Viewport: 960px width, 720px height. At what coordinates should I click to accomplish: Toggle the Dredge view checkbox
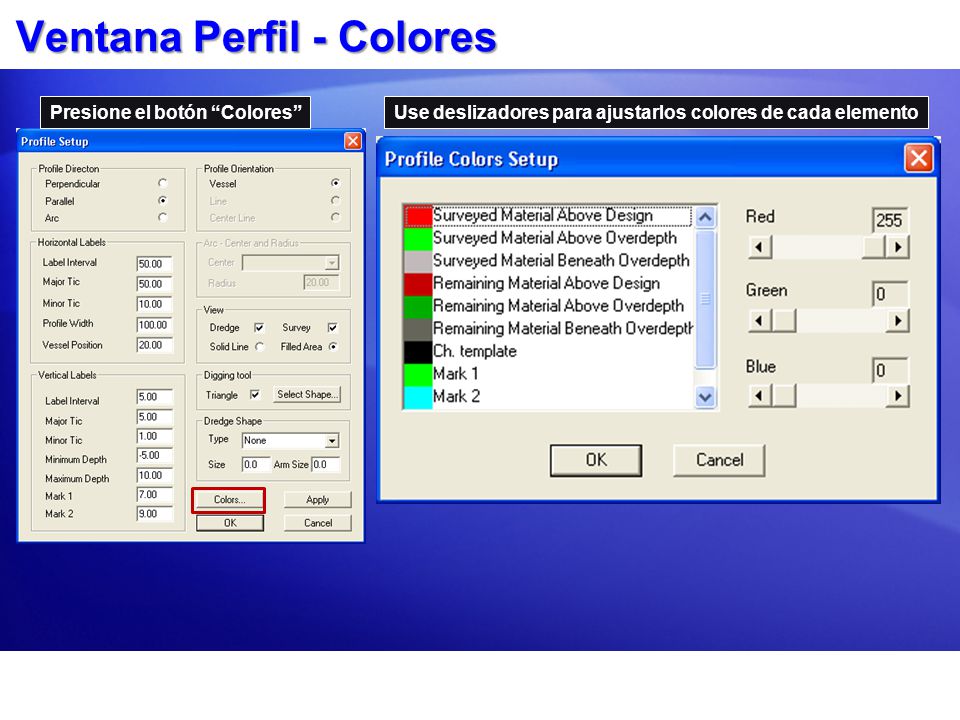[x=259, y=328]
